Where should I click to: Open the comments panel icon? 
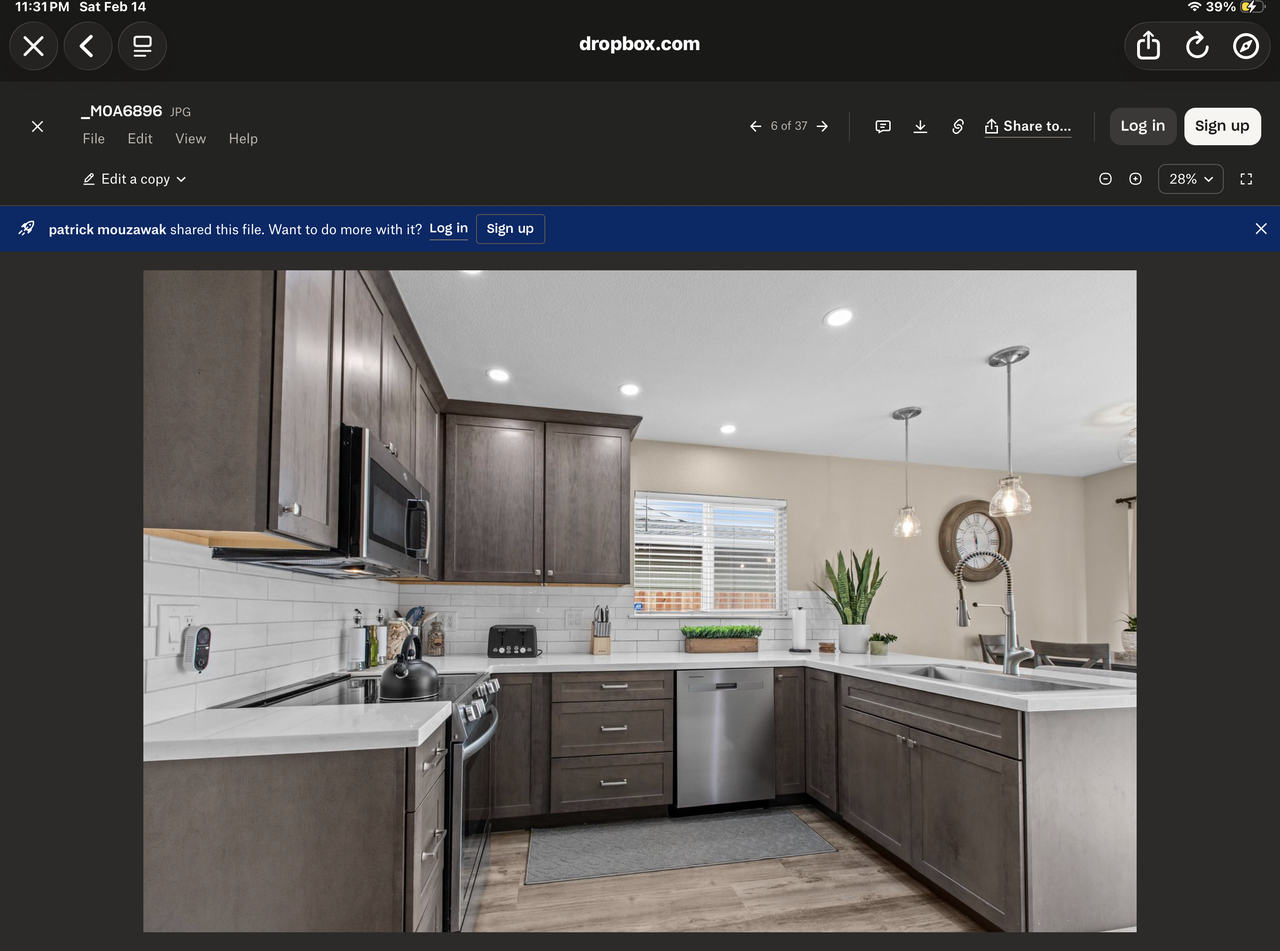(x=883, y=126)
